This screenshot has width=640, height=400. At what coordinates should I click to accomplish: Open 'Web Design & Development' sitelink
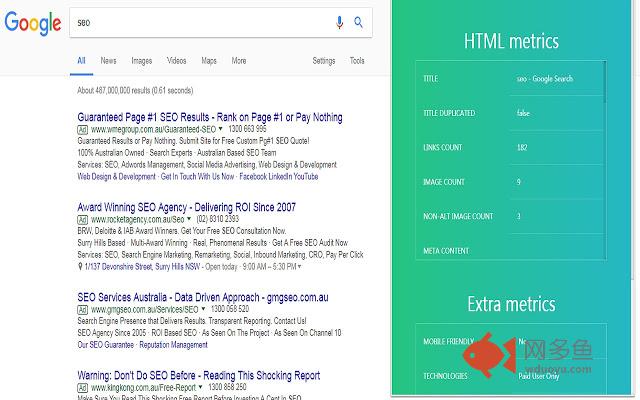[116, 177]
